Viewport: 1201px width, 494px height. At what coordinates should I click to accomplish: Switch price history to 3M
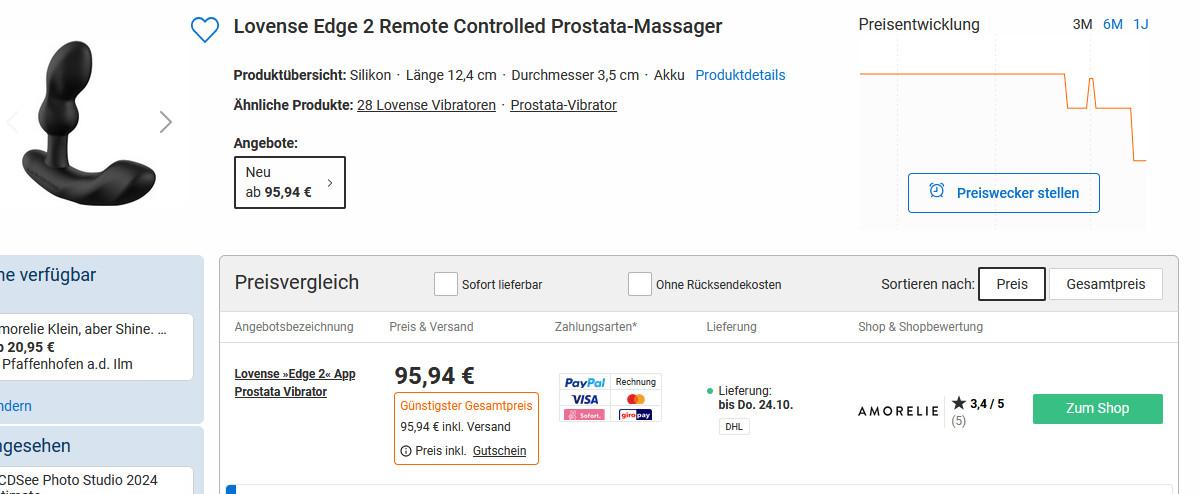click(x=1082, y=24)
